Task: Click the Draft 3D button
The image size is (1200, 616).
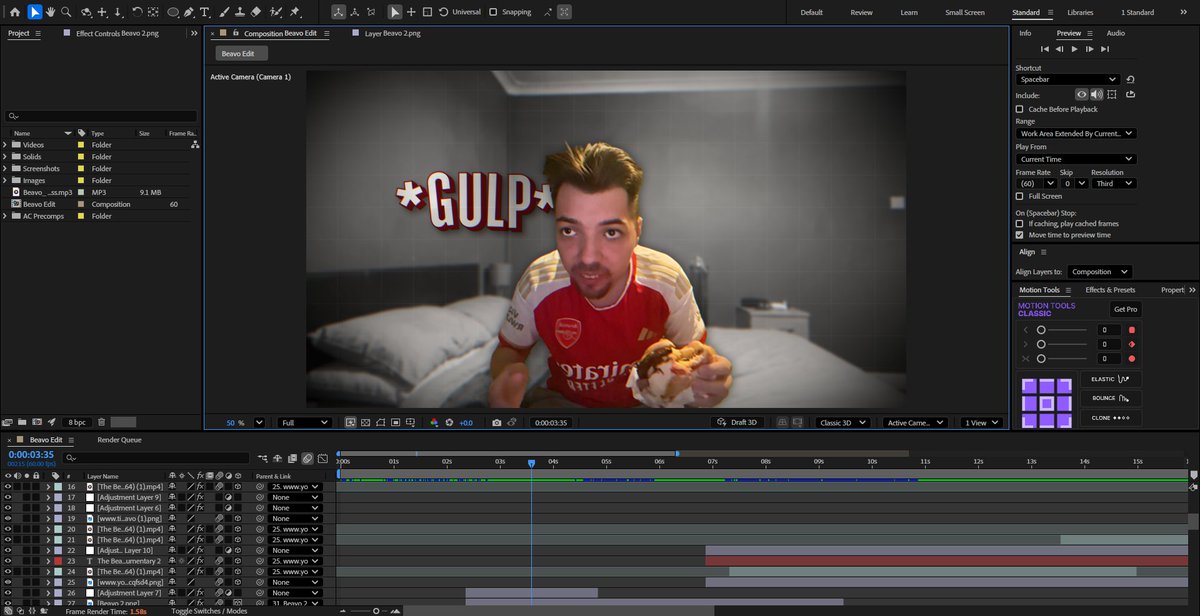Action: click(x=735, y=423)
